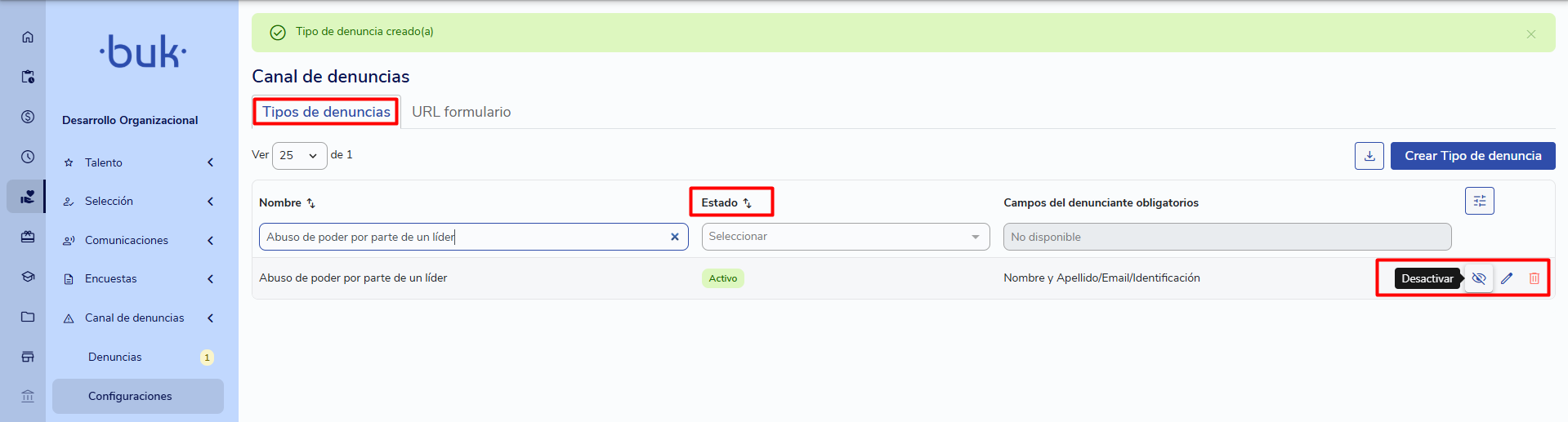Select the Tipos de denuncias tab
The width and height of the screenshot is (1568, 422).
326,112
